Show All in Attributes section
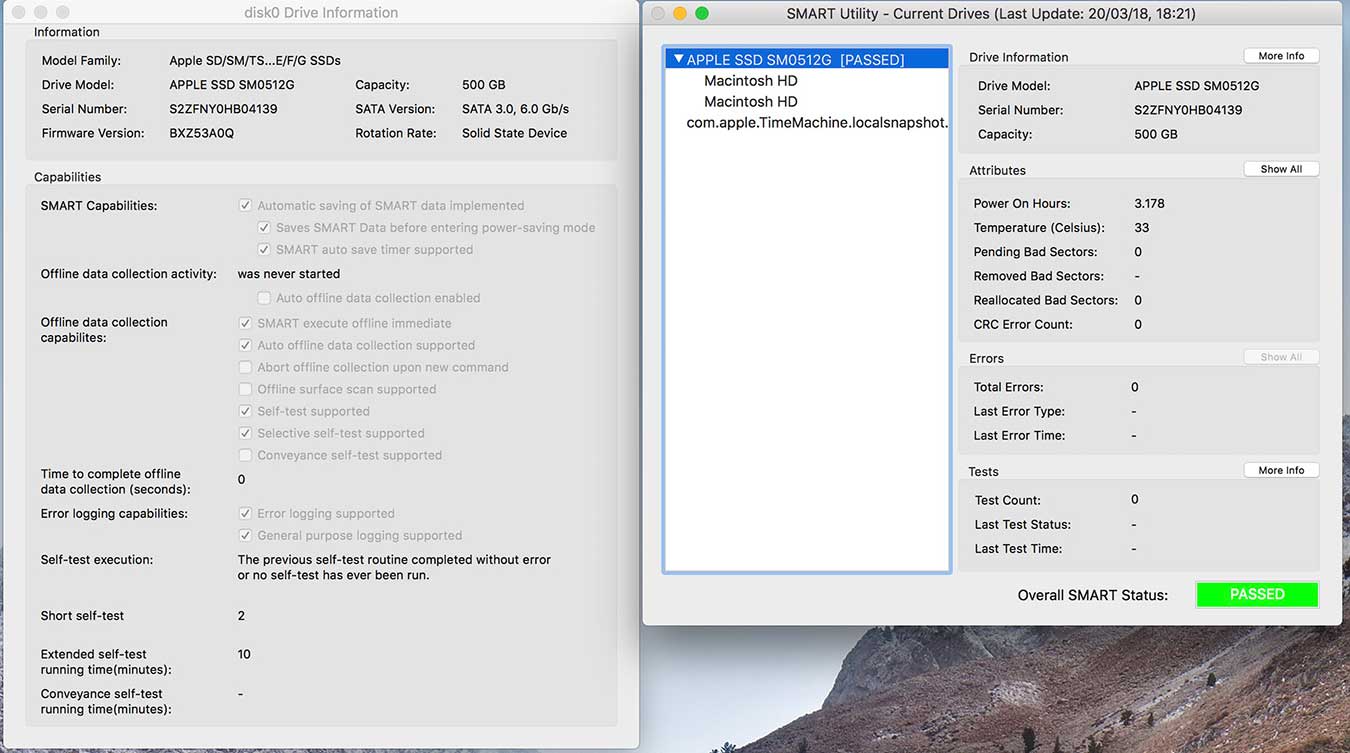Image resolution: width=1350 pixels, height=753 pixels. click(x=1281, y=169)
